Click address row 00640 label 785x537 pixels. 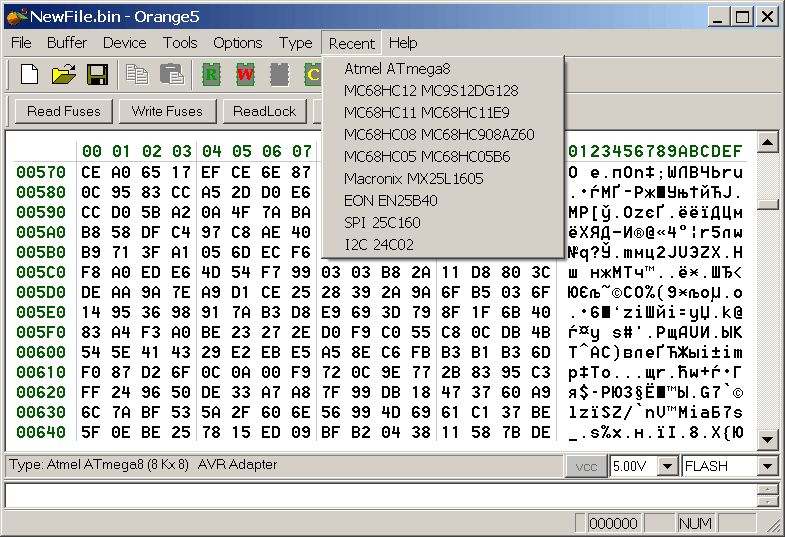coord(41,432)
